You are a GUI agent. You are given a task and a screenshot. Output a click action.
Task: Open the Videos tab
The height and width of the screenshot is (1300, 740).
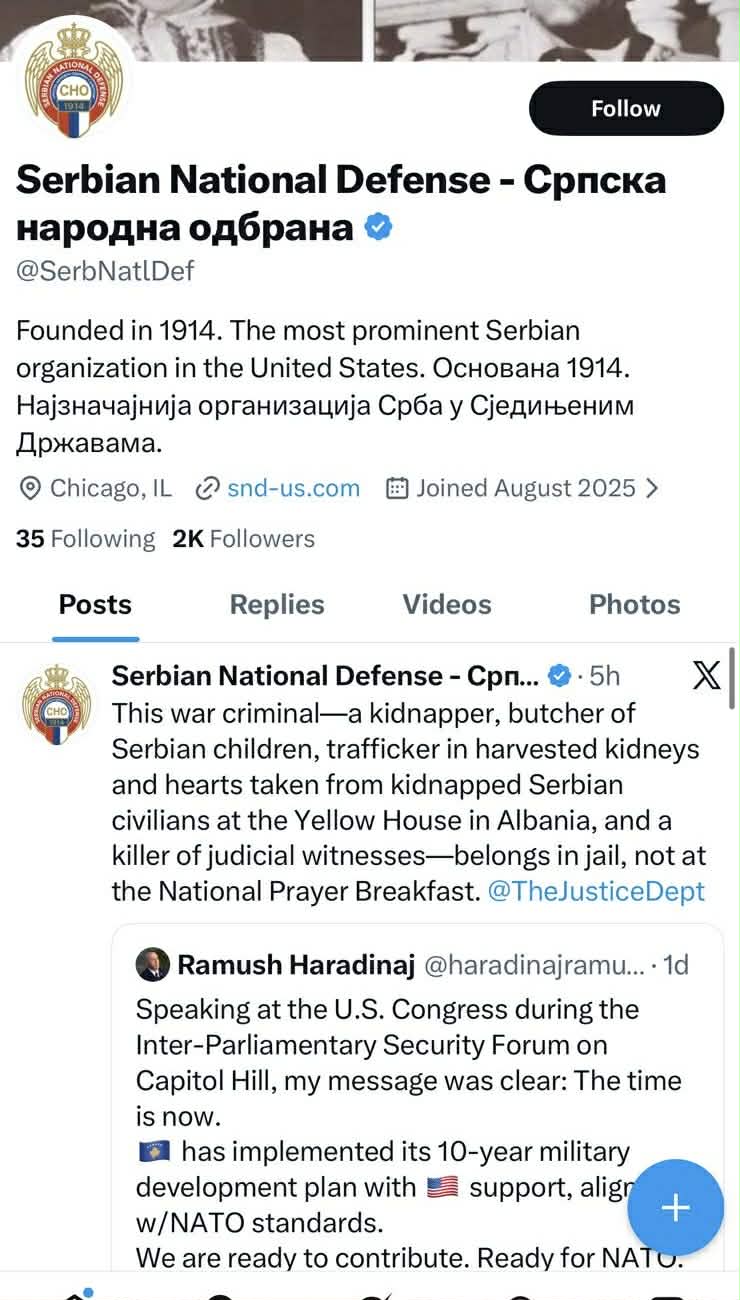click(x=447, y=605)
